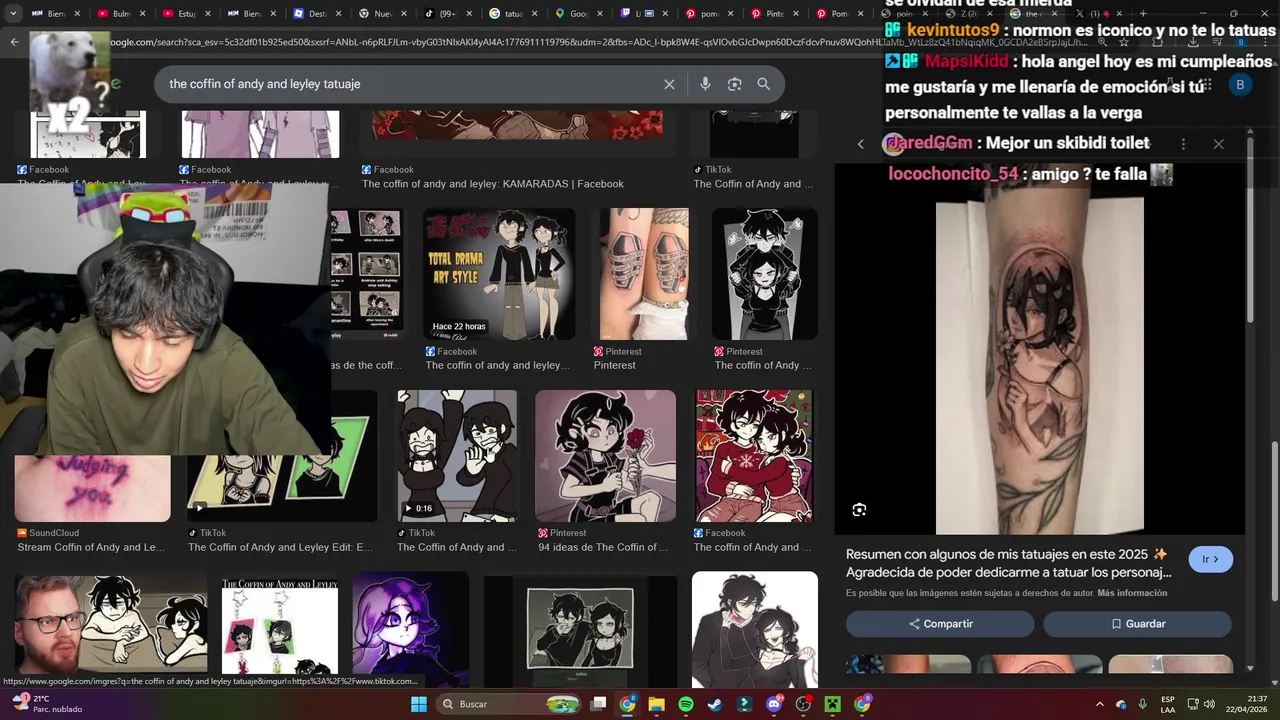
Task: Switch to the 'Estuj' YouTube tab
Action: pos(186,14)
